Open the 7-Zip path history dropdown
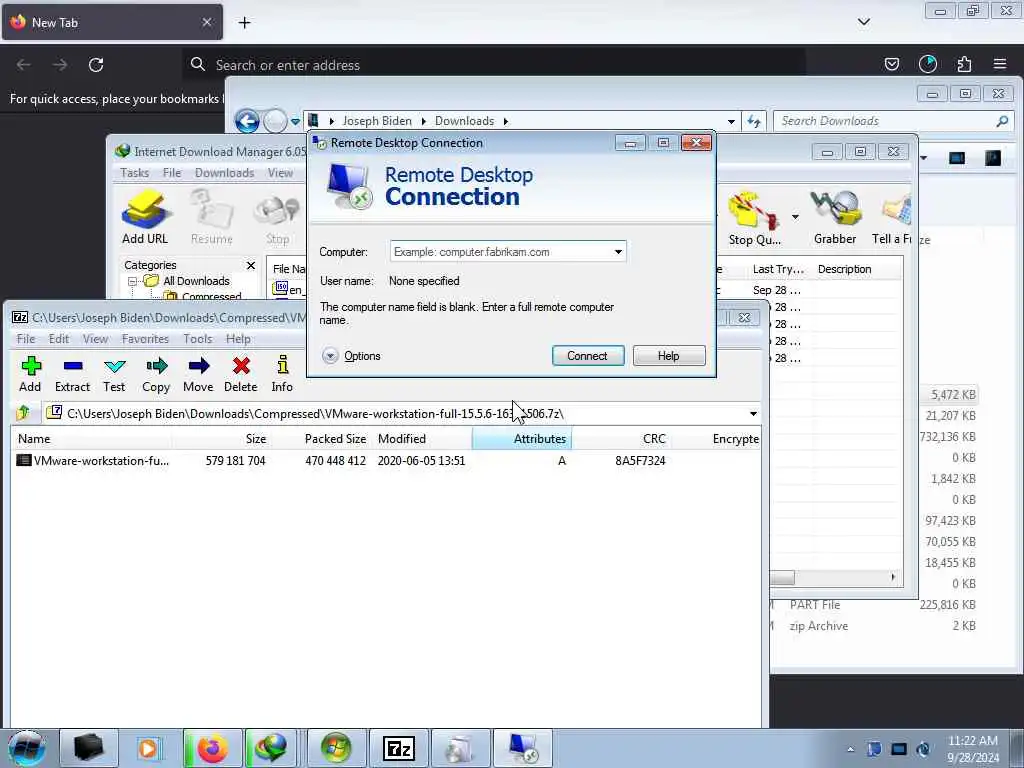The image size is (1024, 768). 753,414
